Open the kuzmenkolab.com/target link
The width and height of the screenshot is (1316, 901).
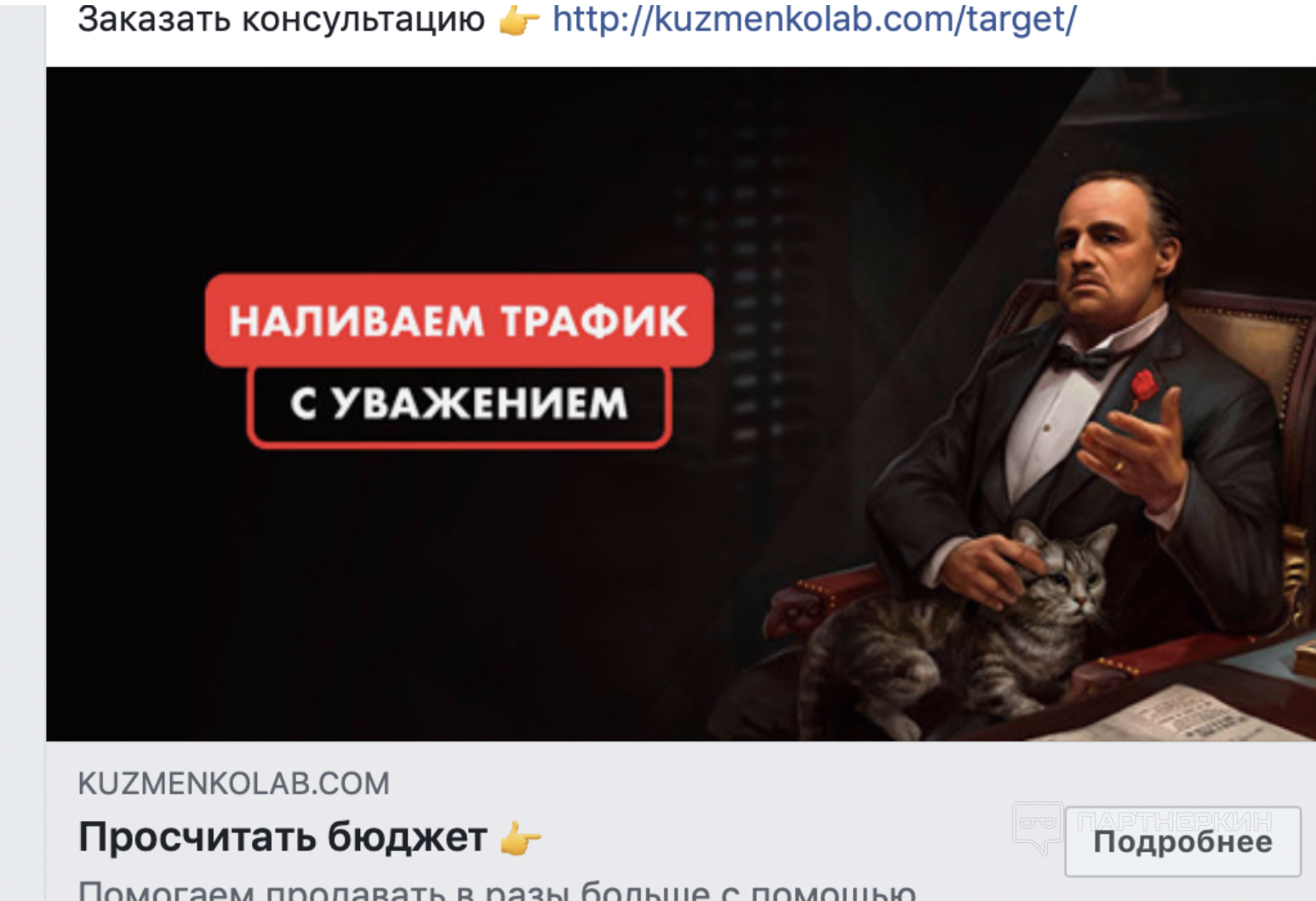tap(815, 19)
